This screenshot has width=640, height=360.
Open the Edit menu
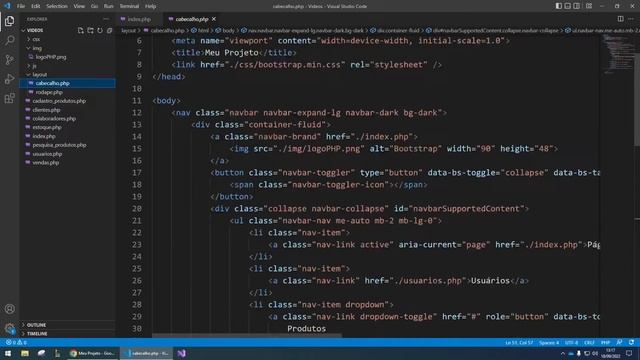point(36,6)
